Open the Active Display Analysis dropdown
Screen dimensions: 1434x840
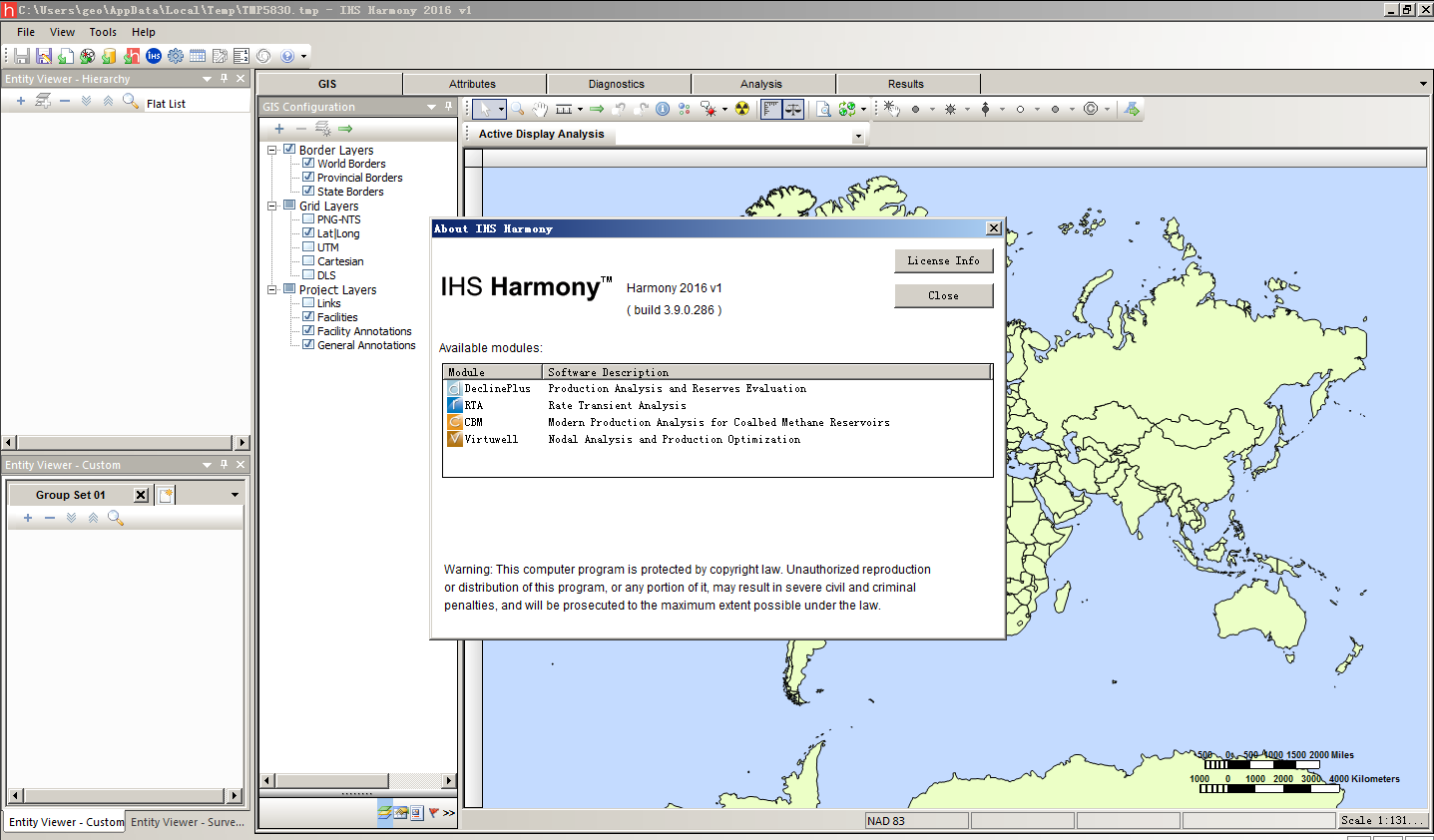coord(858,136)
